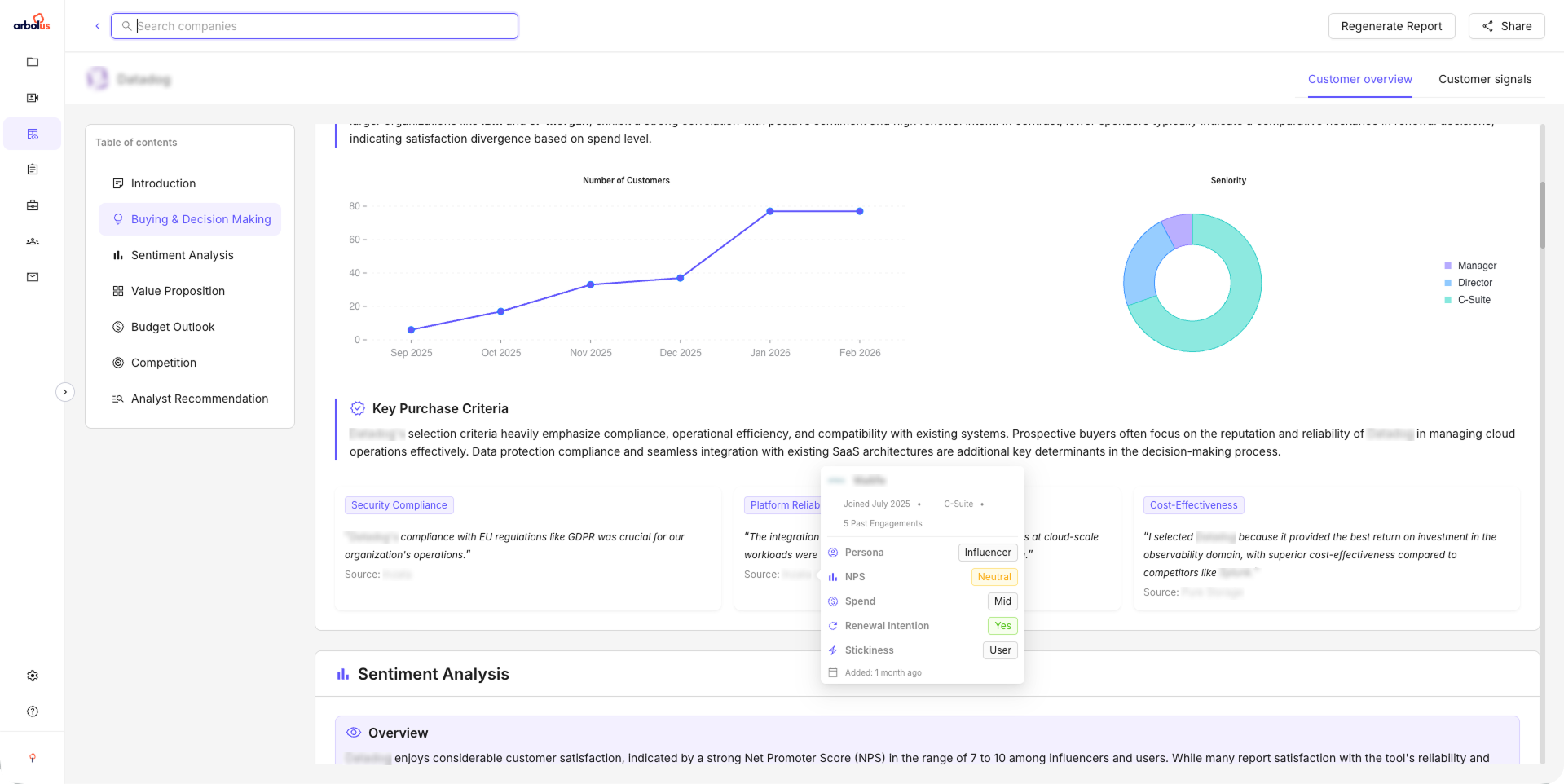
Task: Click the Jan 2026 data point on chart
Action: [x=770, y=211]
